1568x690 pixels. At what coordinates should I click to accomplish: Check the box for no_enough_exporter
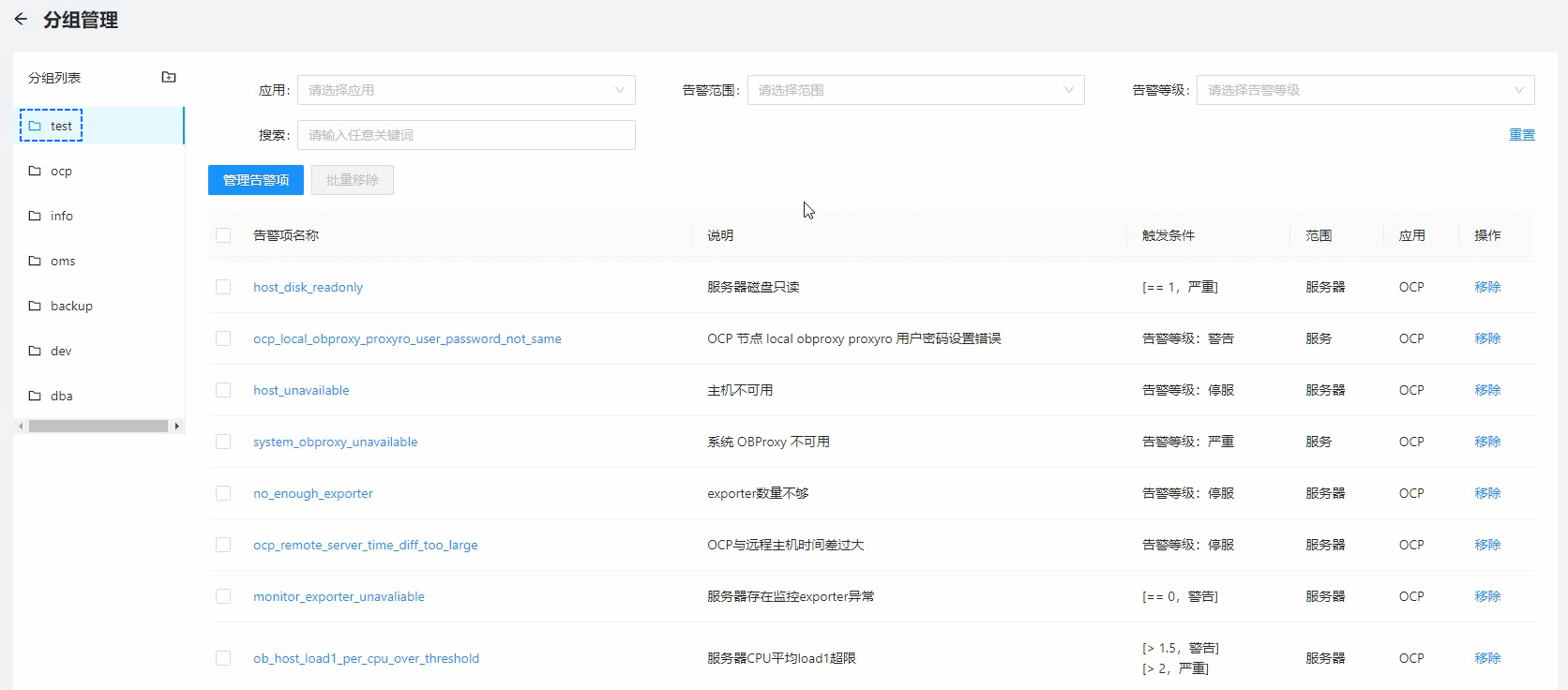click(223, 493)
